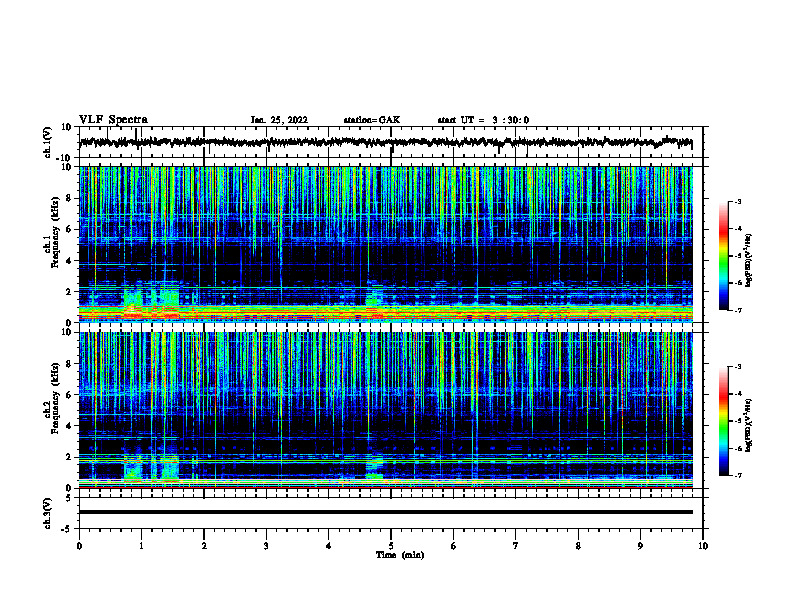The width and height of the screenshot is (792, 612).
Task: Select the "Time (min)" x-axis title
Action: coord(400,555)
